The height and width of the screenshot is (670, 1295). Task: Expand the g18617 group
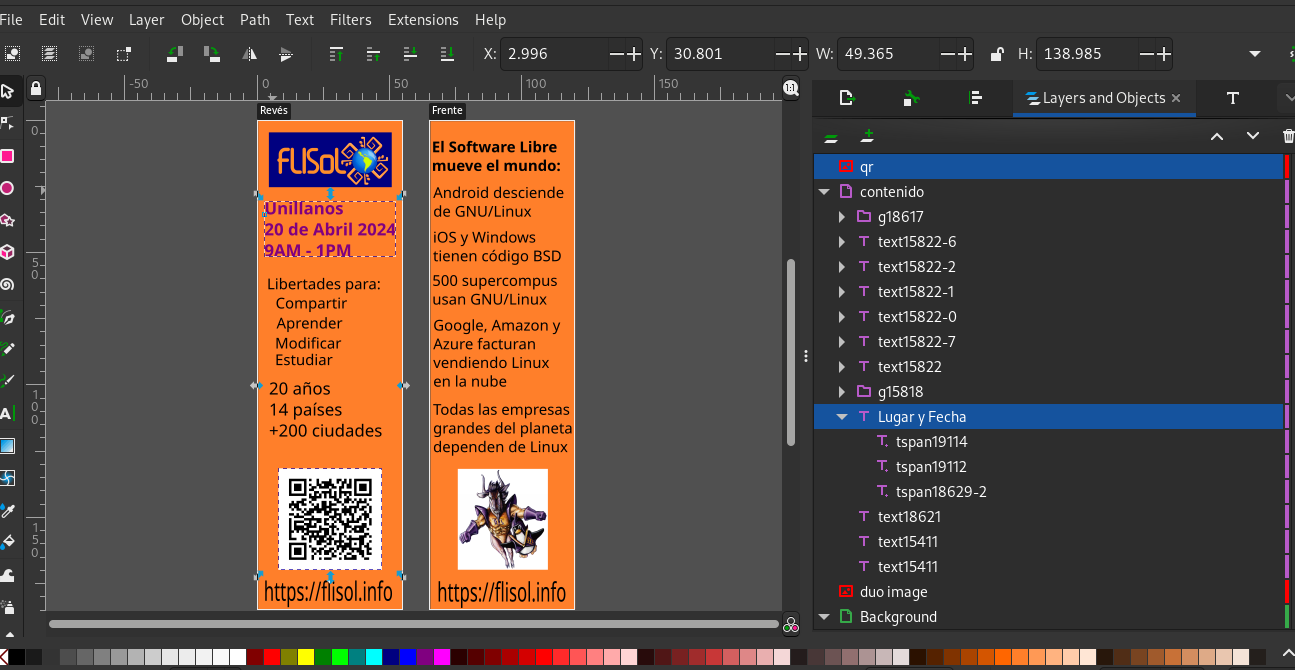842,217
